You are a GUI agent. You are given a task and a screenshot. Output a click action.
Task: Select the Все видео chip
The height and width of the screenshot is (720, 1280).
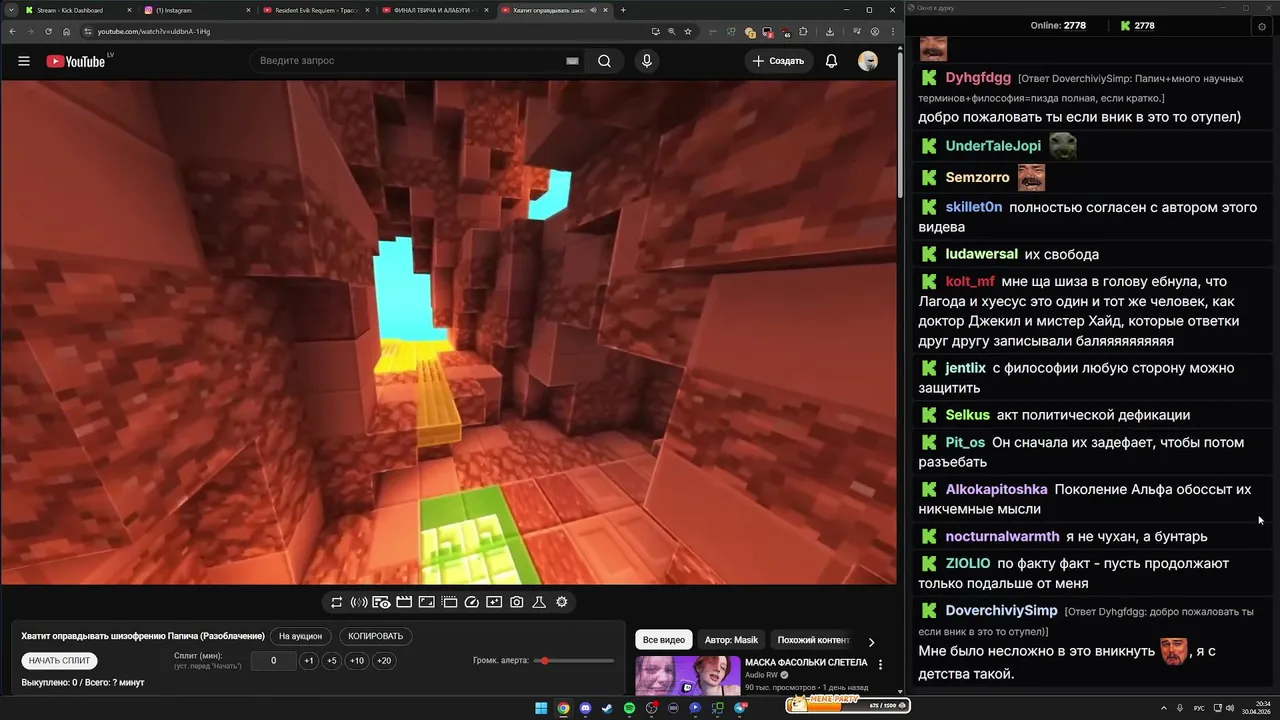(664, 640)
